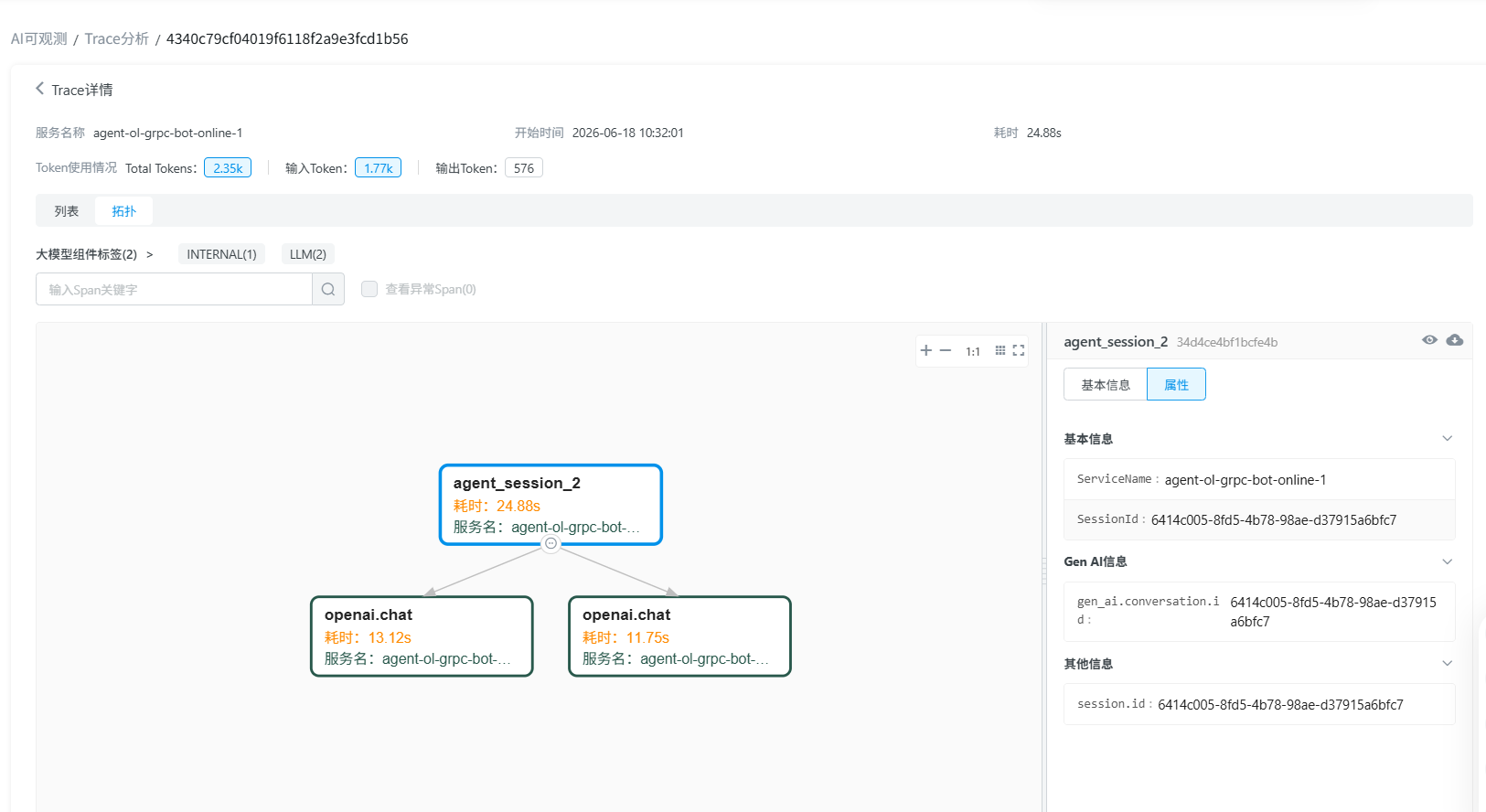The width and height of the screenshot is (1486, 812).
Task: Enter fullscreen view of the topology
Action: point(1019,350)
